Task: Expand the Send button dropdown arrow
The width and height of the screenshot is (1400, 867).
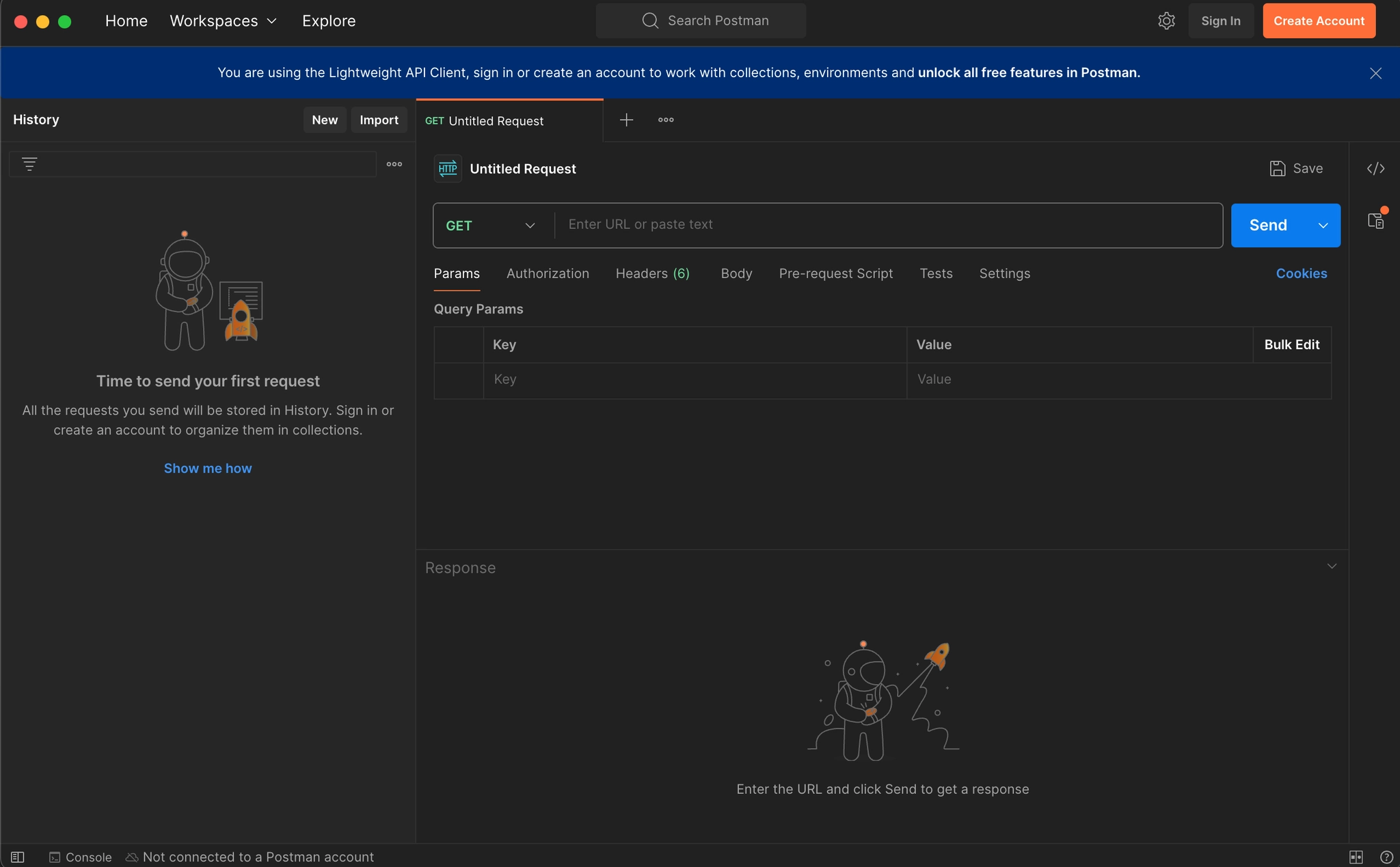Action: pos(1323,225)
